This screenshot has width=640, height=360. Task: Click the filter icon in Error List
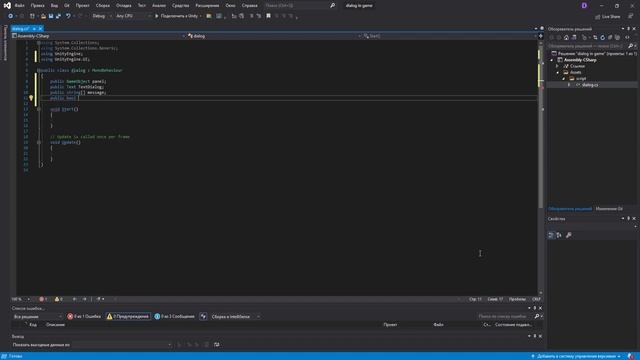(203, 316)
